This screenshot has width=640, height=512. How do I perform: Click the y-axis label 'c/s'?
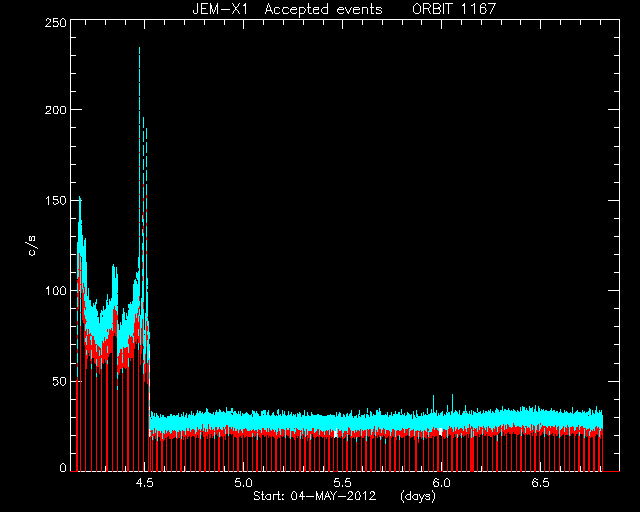coord(32,246)
